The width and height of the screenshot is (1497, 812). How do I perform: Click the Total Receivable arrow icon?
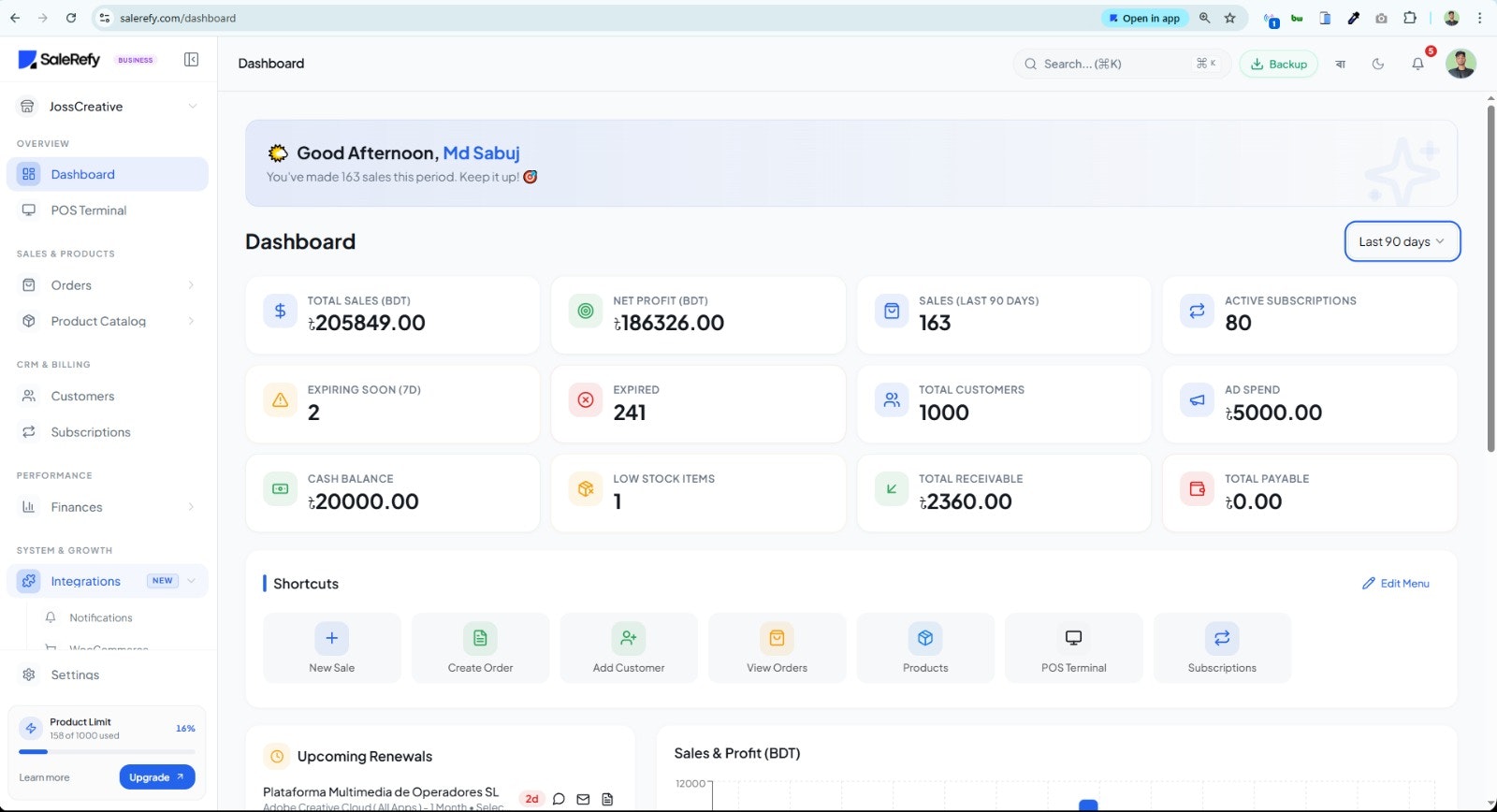pyautogui.click(x=892, y=488)
